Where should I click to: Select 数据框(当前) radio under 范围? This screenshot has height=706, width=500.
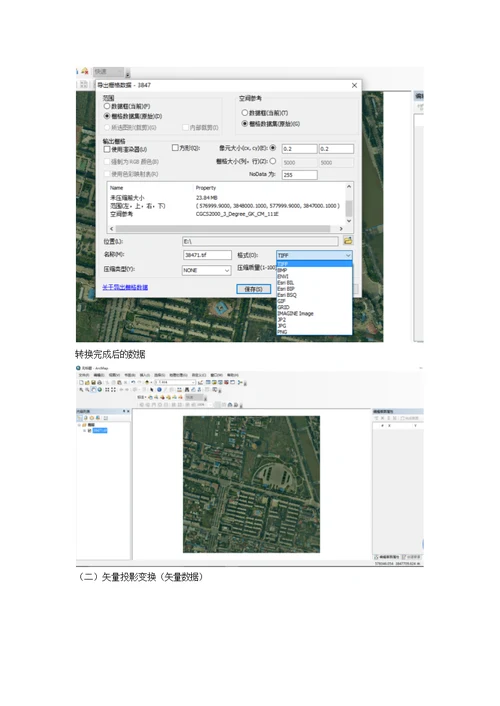click(107, 106)
